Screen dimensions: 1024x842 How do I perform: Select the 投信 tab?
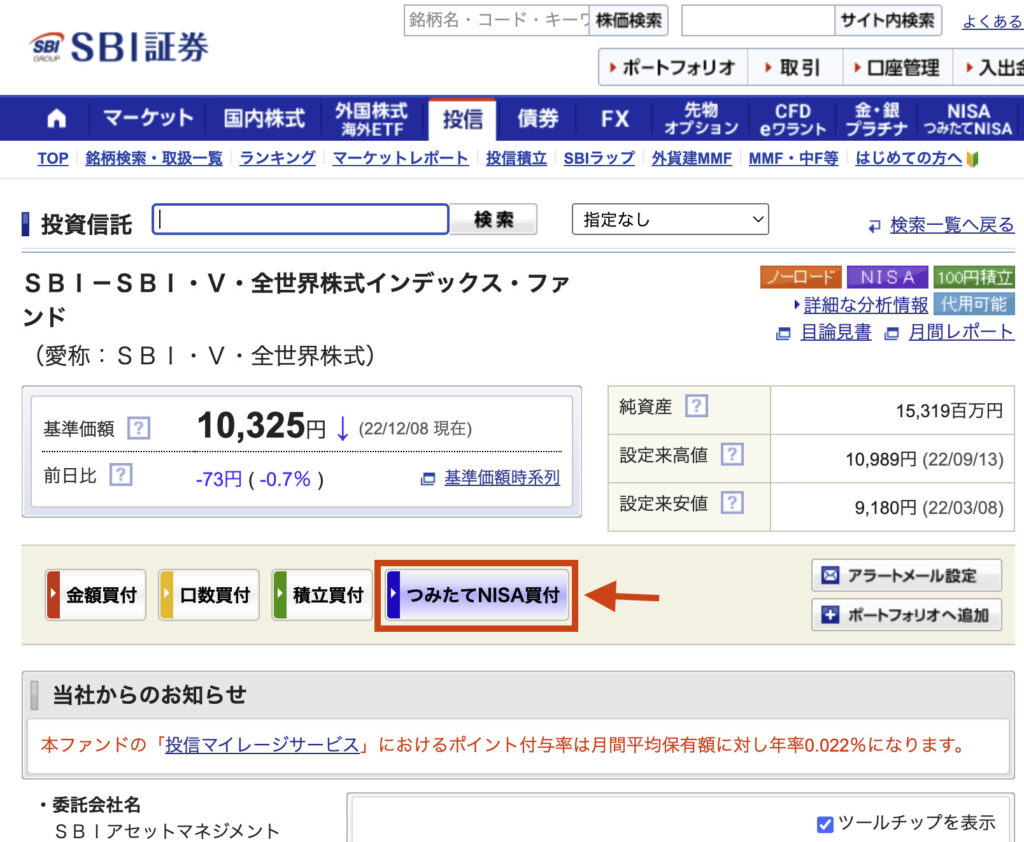tap(462, 119)
